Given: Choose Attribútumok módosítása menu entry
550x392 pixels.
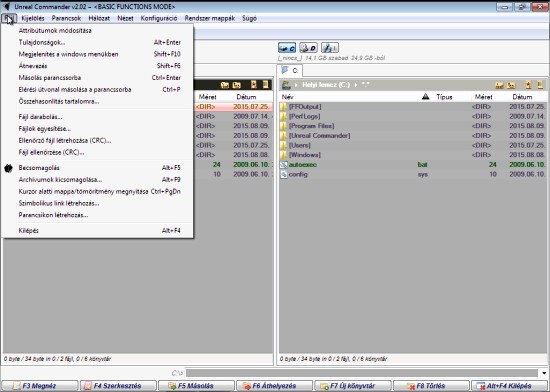Looking at the screenshot, I should [98, 31].
